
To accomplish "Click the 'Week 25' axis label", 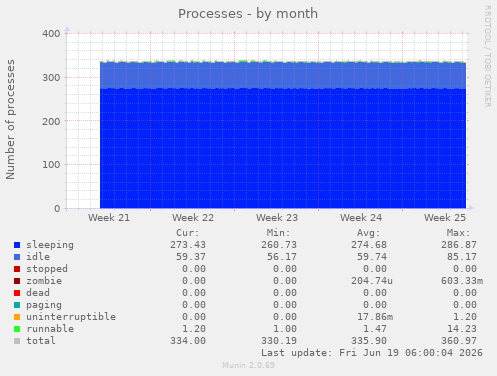I will [x=445, y=218].
